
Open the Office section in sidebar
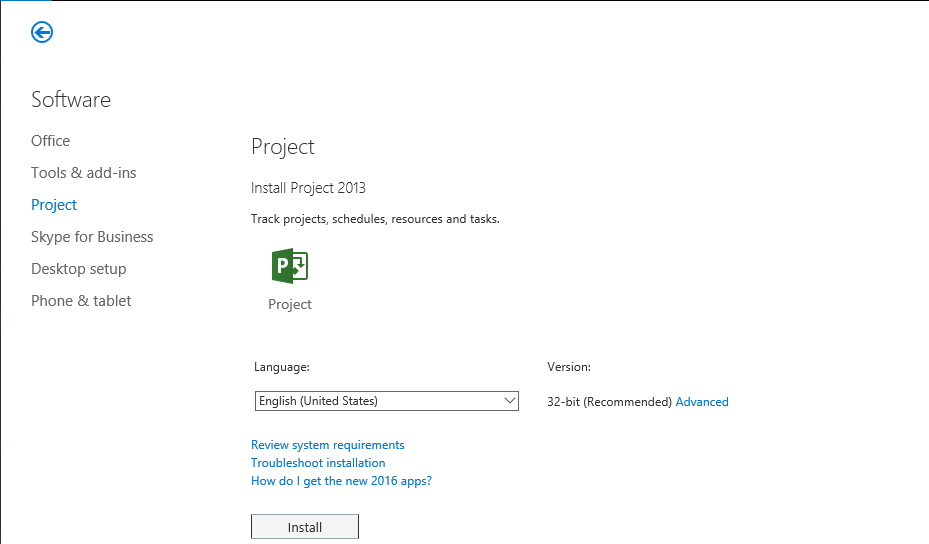tap(50, 140)
